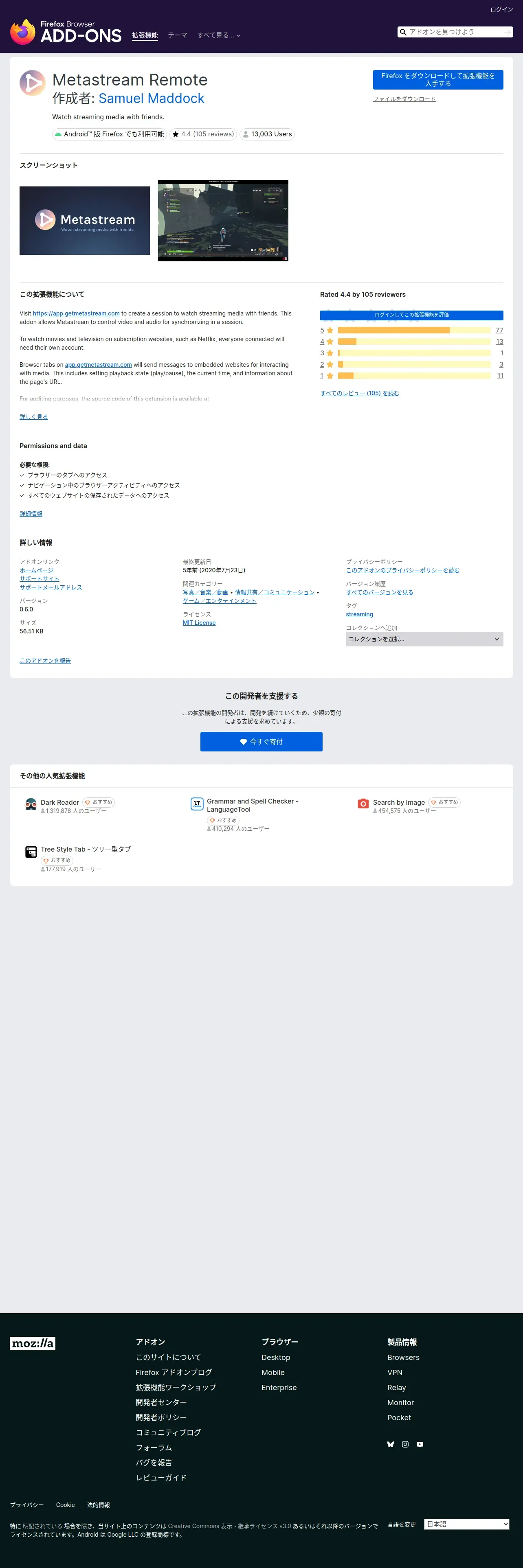Click このアドオンを報告 link
Screen dimensions: 523x1568
tap(45, 660)
